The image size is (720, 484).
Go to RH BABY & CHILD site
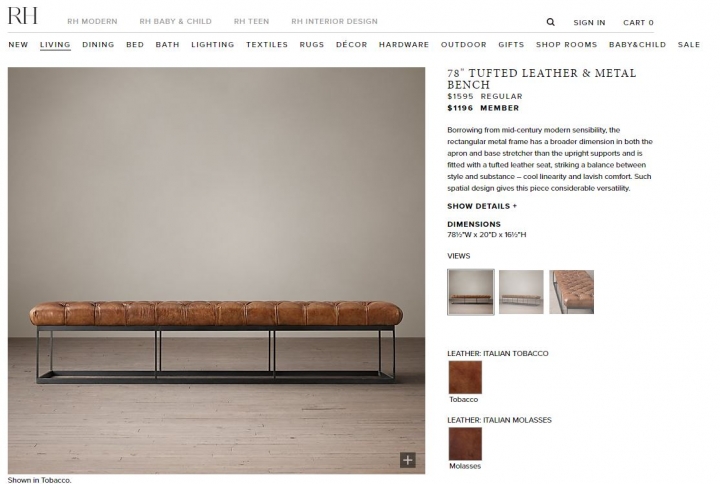(175, 21)
